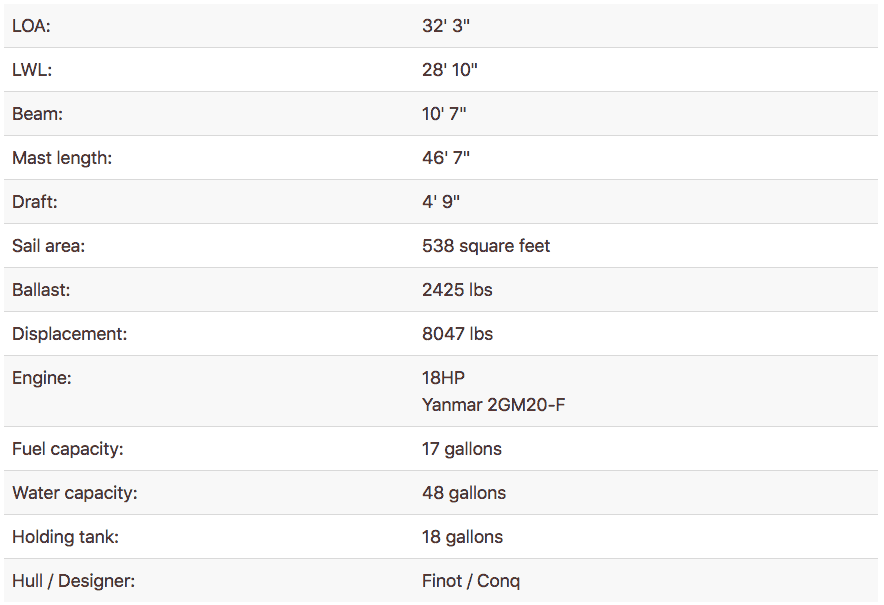Image resolution: width=884 pixels, height=605 pixels.
Task: Select the 18HP engine text
Action: [x=443, y=378]
